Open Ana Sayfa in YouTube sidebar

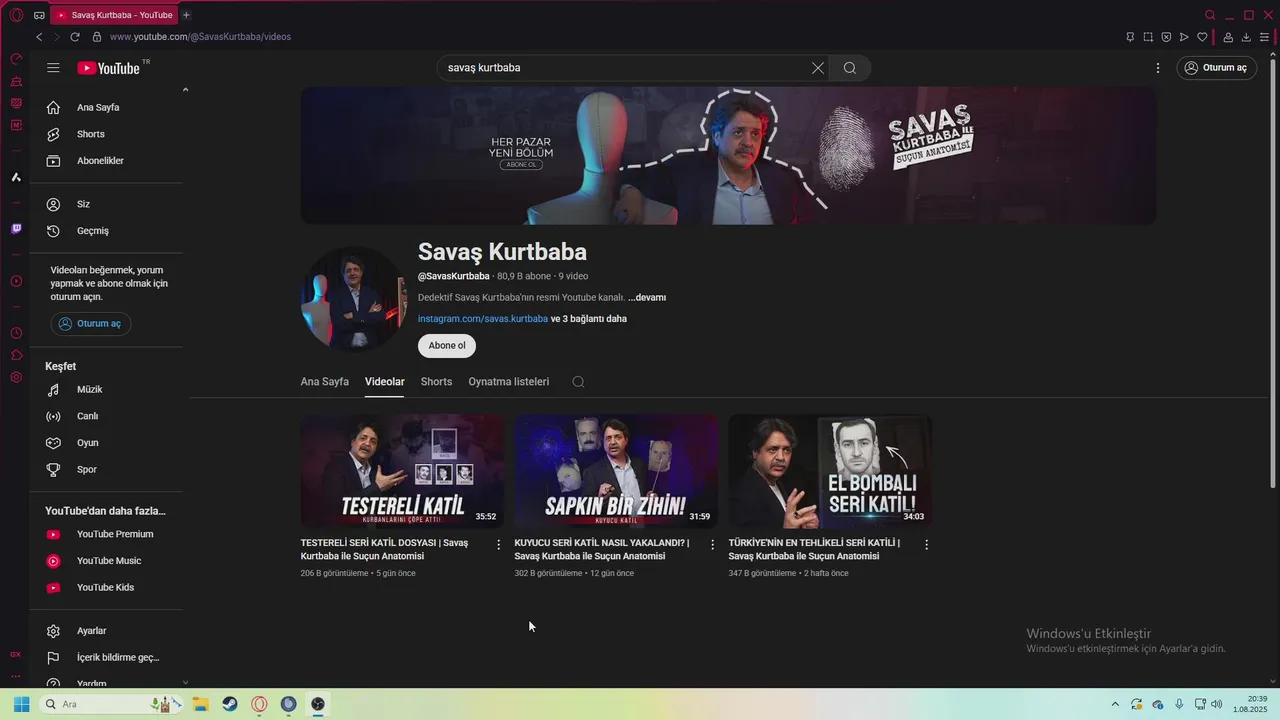pos(106,107)
